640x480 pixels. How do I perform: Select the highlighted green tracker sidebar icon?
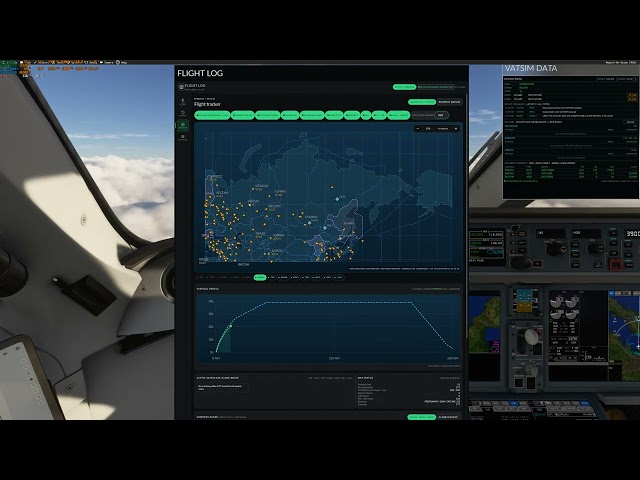tap(182, 125)
